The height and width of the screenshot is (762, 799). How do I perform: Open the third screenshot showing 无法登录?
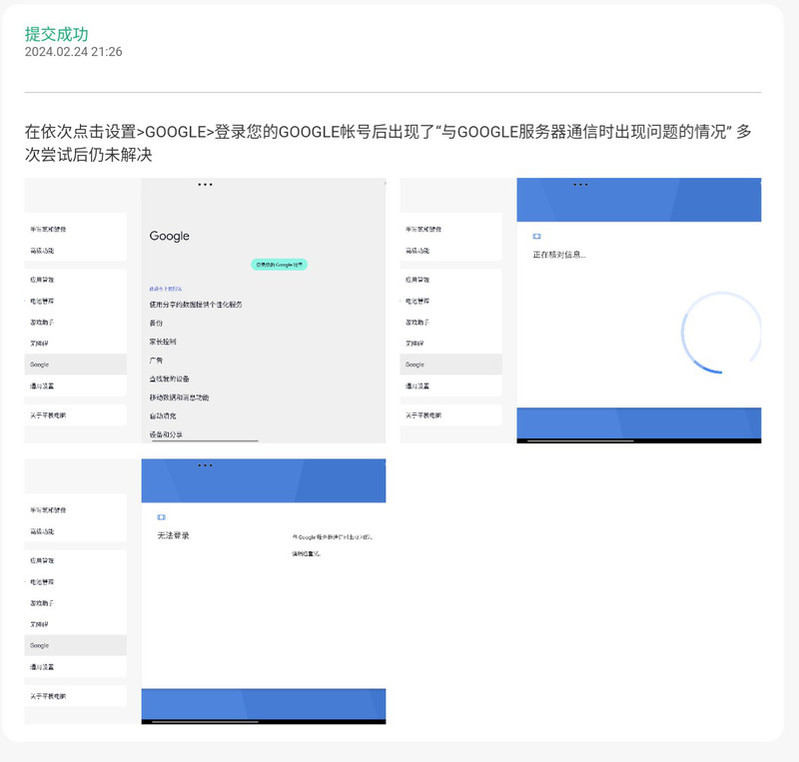205,591
